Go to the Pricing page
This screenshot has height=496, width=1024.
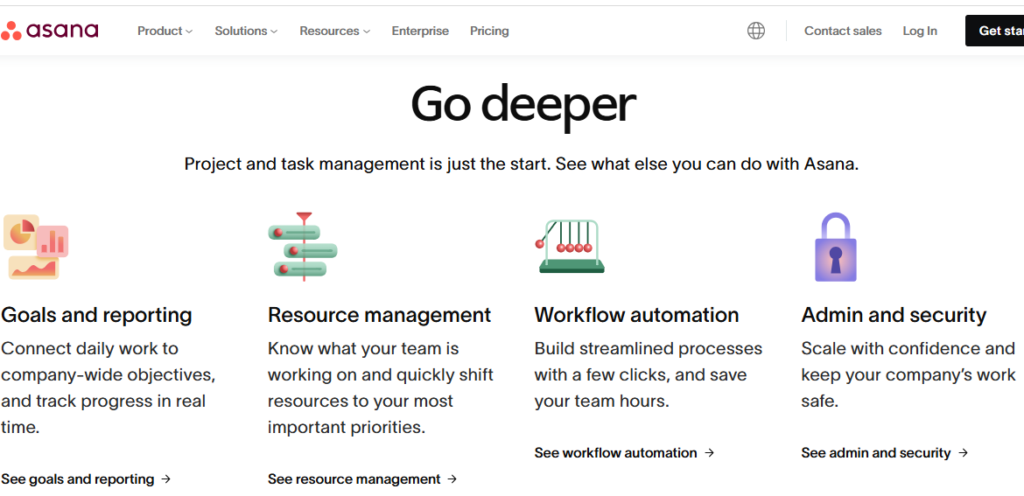[489, 31]
